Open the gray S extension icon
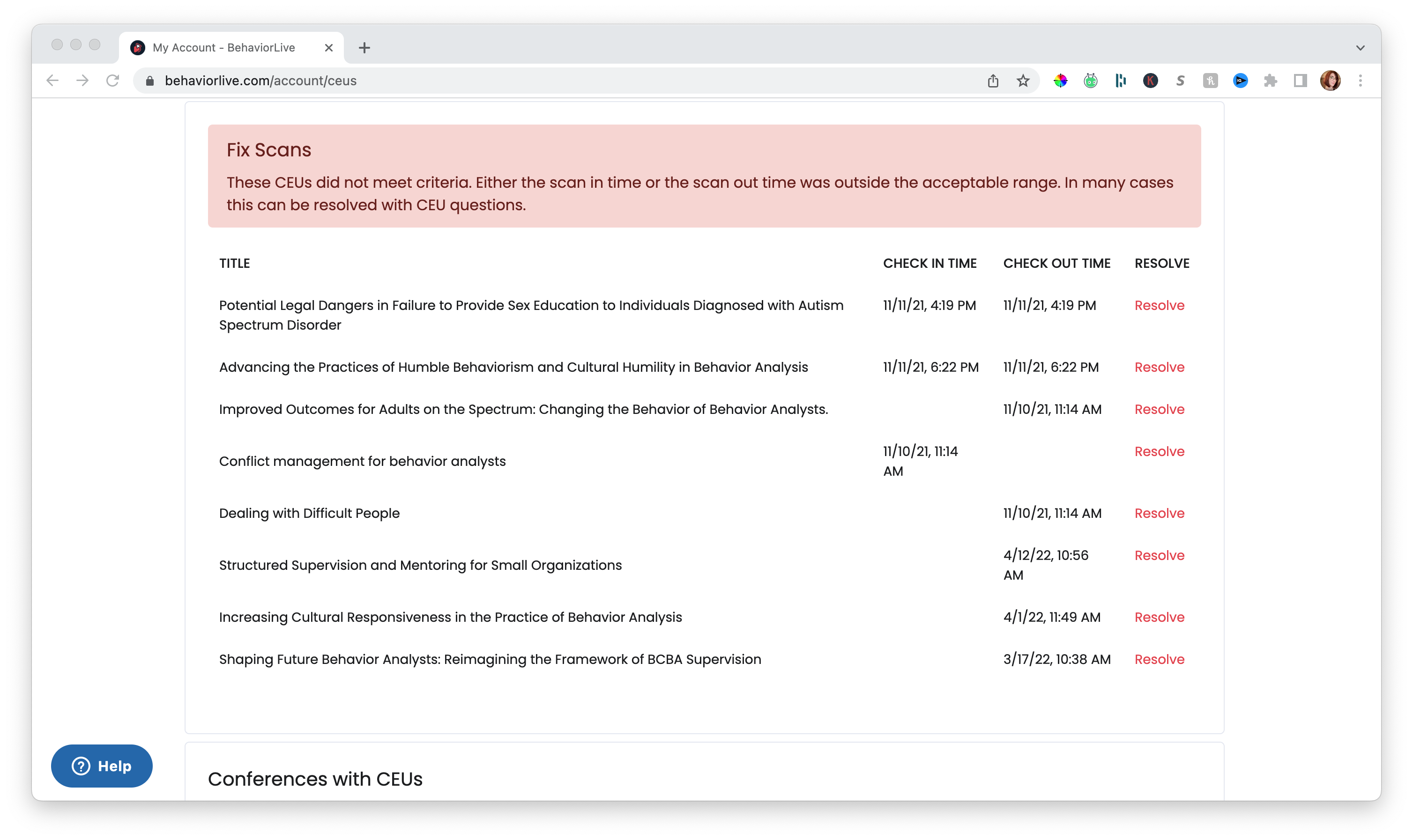 pyautogui.click(x=1180, y=81)
